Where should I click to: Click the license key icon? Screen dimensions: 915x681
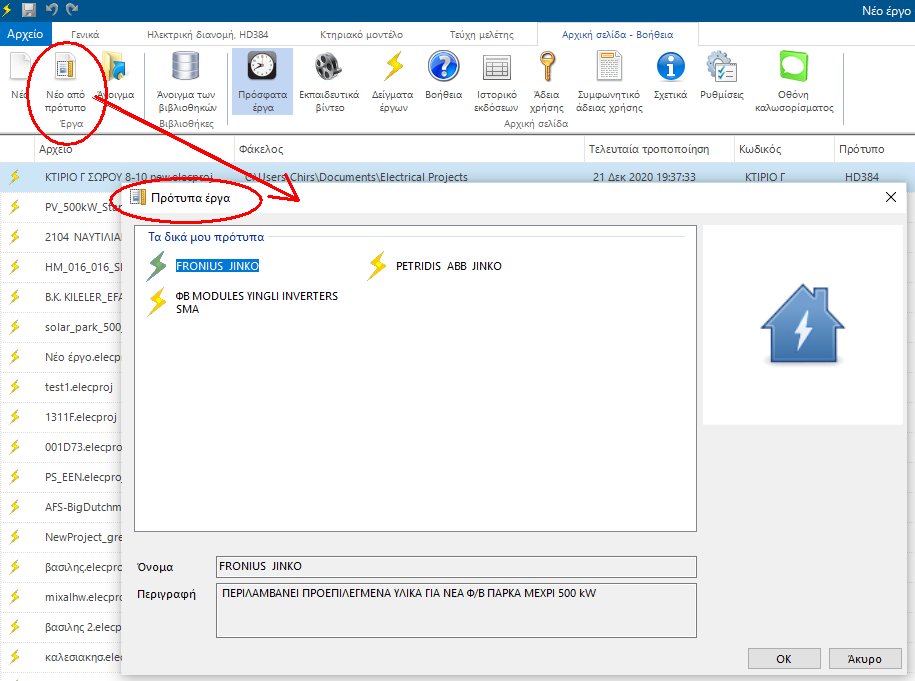[x=546, y=68]
